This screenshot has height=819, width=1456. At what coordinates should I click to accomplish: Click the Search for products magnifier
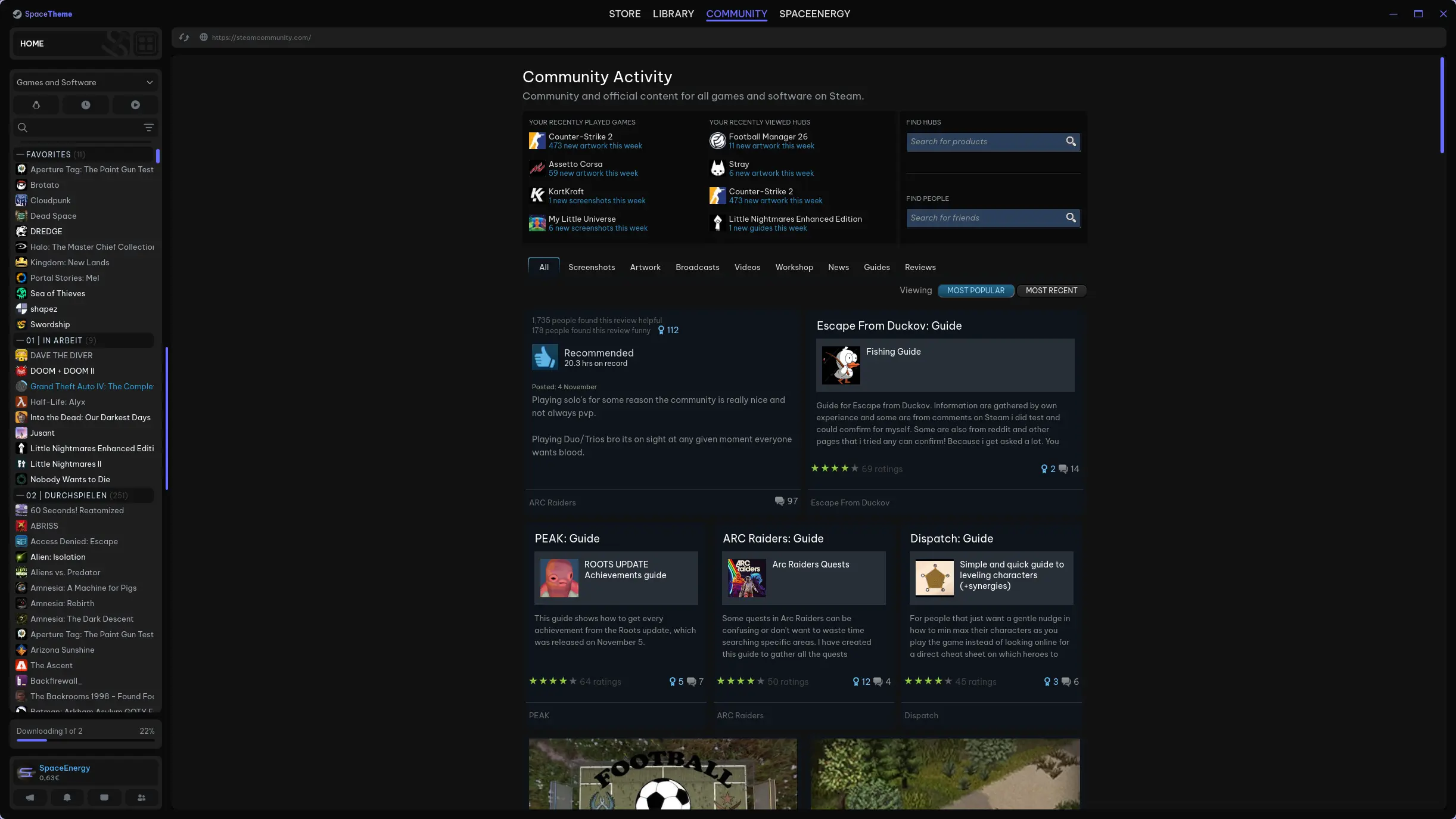[1071, 141]
